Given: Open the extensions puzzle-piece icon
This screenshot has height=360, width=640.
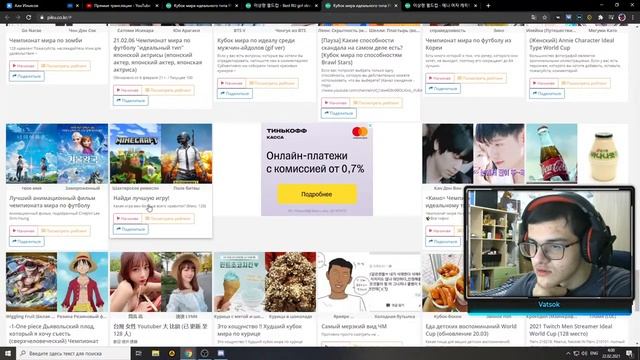Looking at the screenshot, I should (600, 17).
